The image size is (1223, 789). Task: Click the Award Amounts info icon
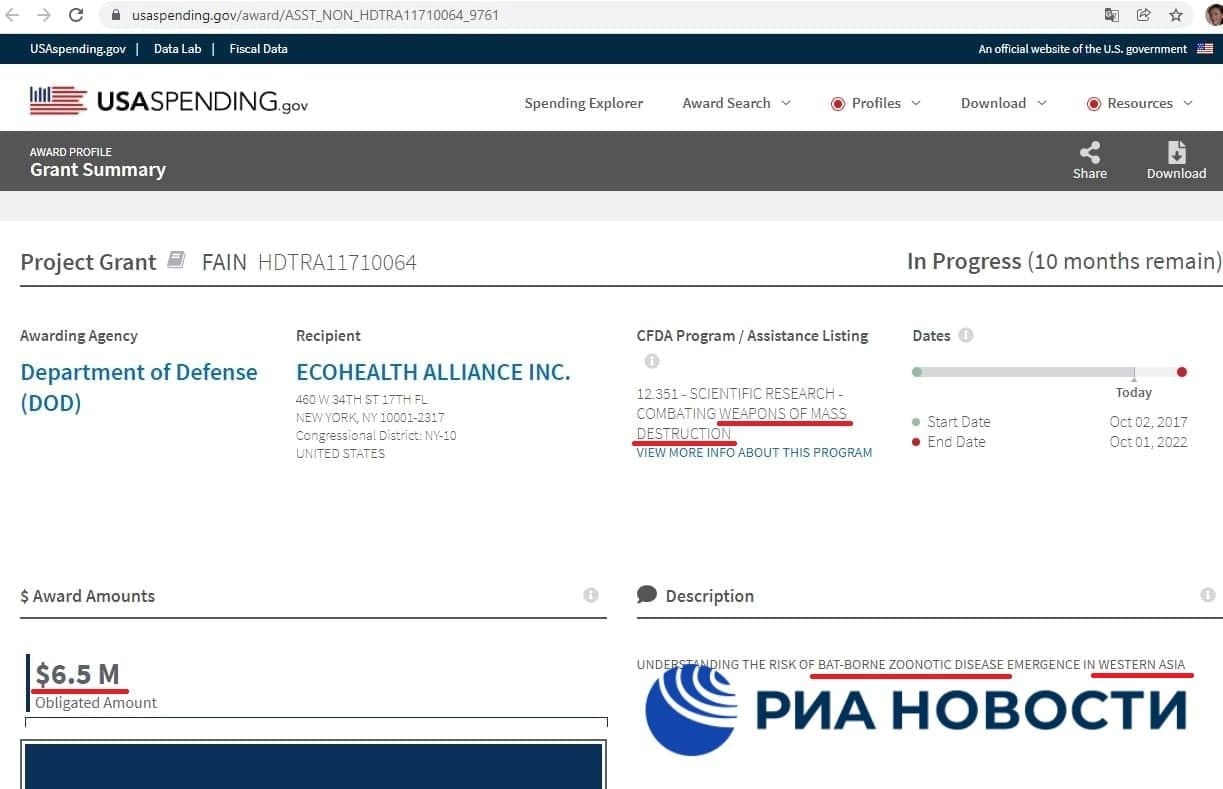590,595
